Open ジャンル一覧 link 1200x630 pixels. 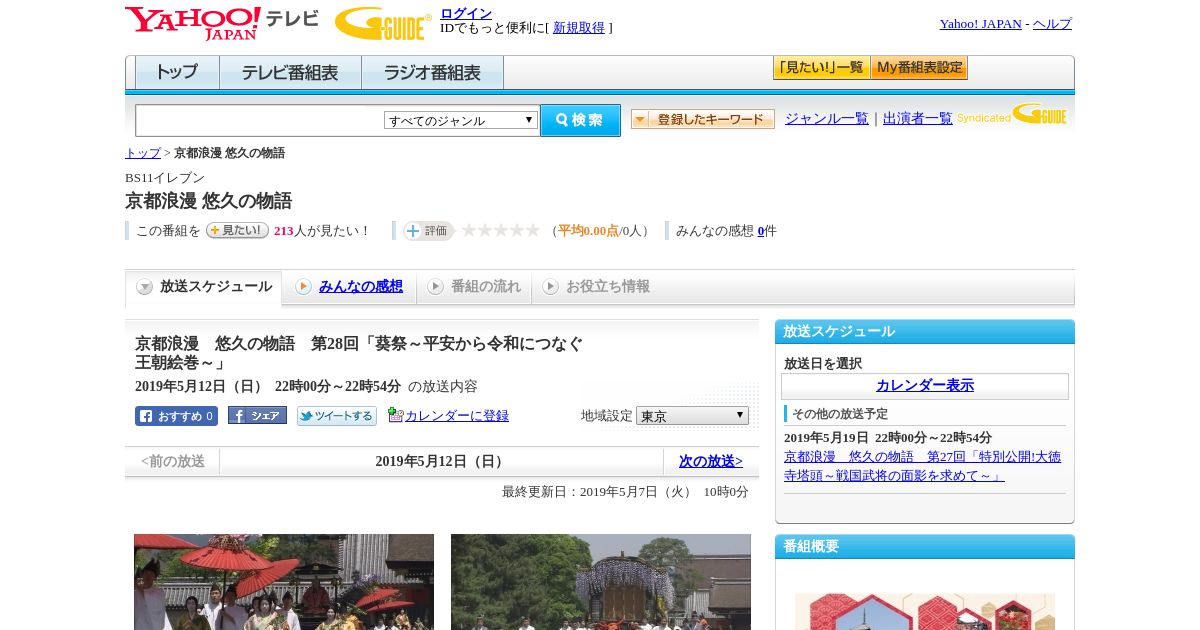(x=827, y=118)
